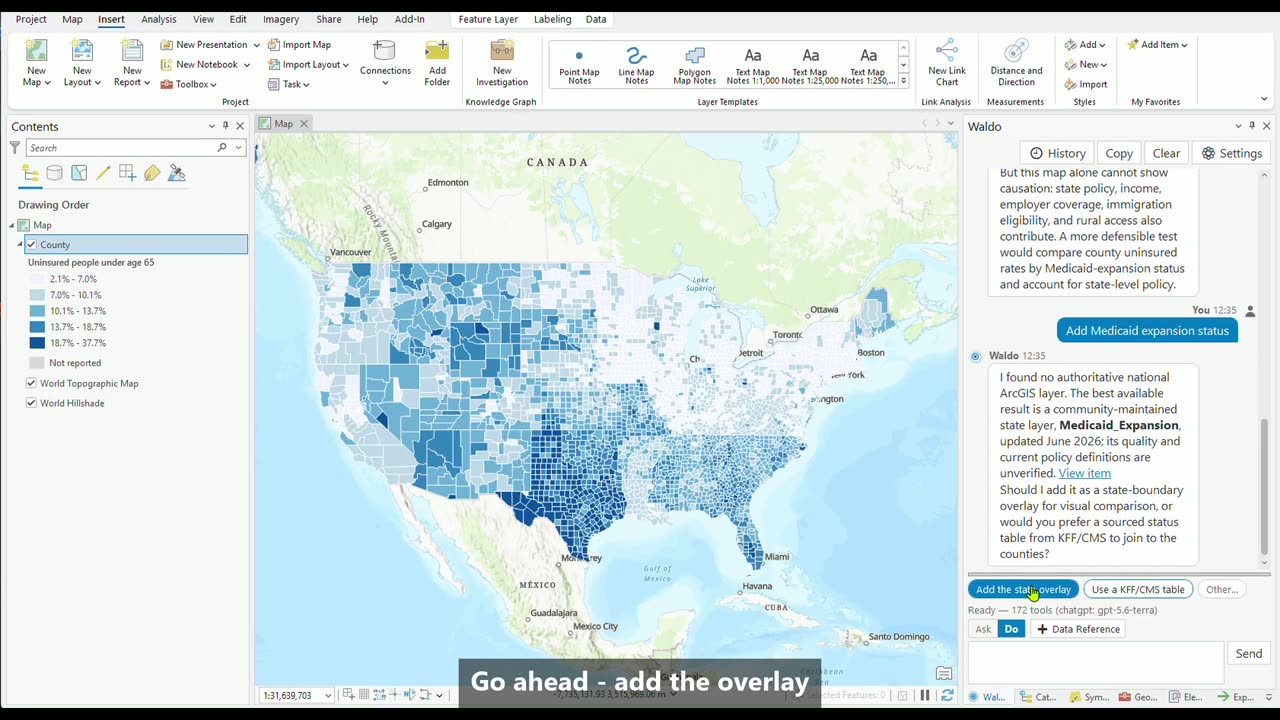Click List By Selection icon
Image resolution: width=1280 pixels, height=720 pixels.
(79, 173)
